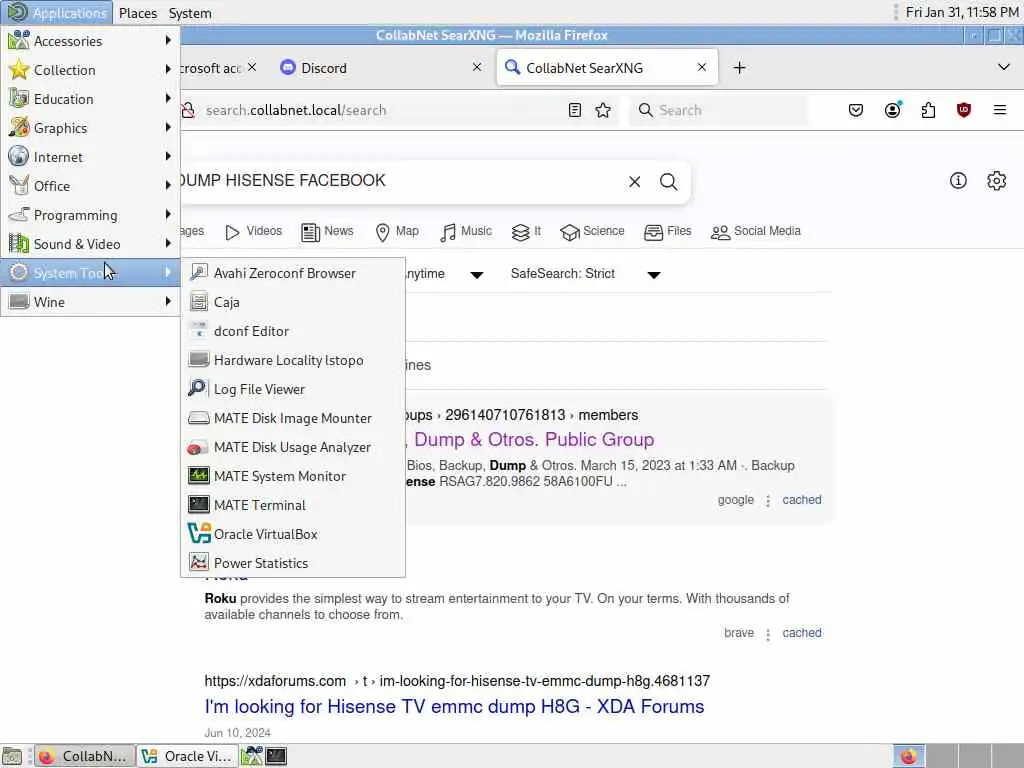Click the Sound & Video category icon
The height and width of the screenshot is (768, 1024).
[x=18, y=244]
